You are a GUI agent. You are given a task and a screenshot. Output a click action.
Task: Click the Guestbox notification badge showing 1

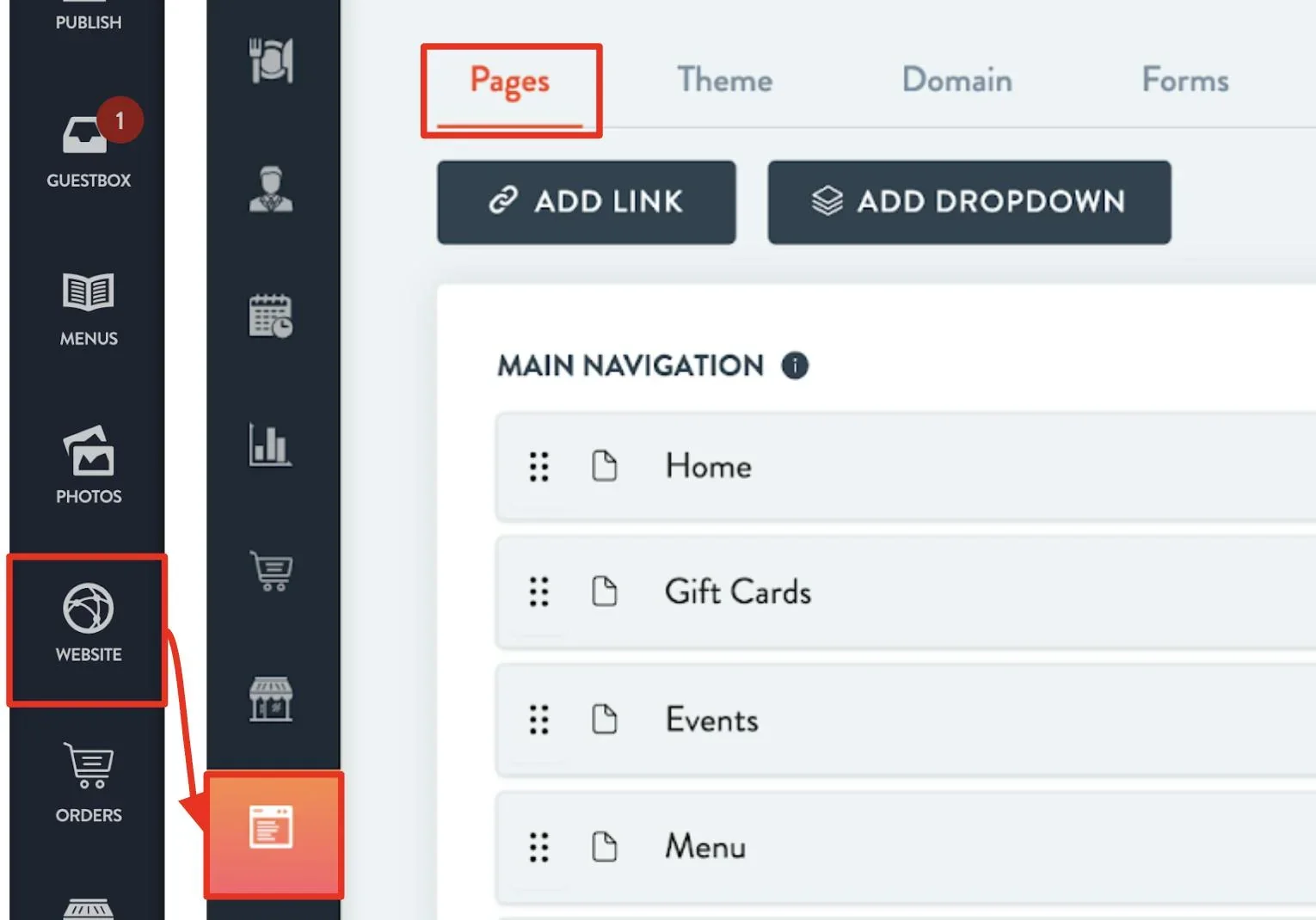(x=120, y=120)
